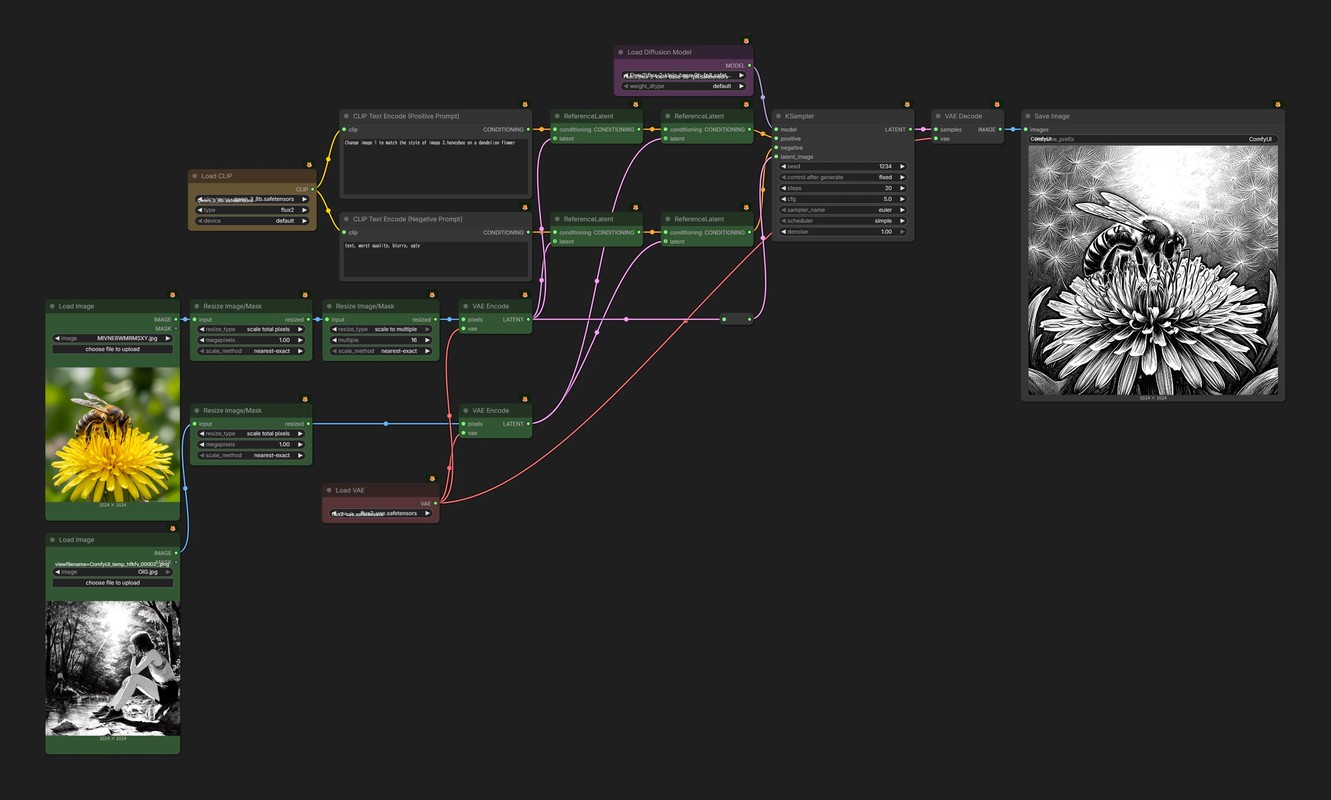Click the fox badge above Load Diffusion Model
Screen dimensions: 1331x800
coord(746,40)
